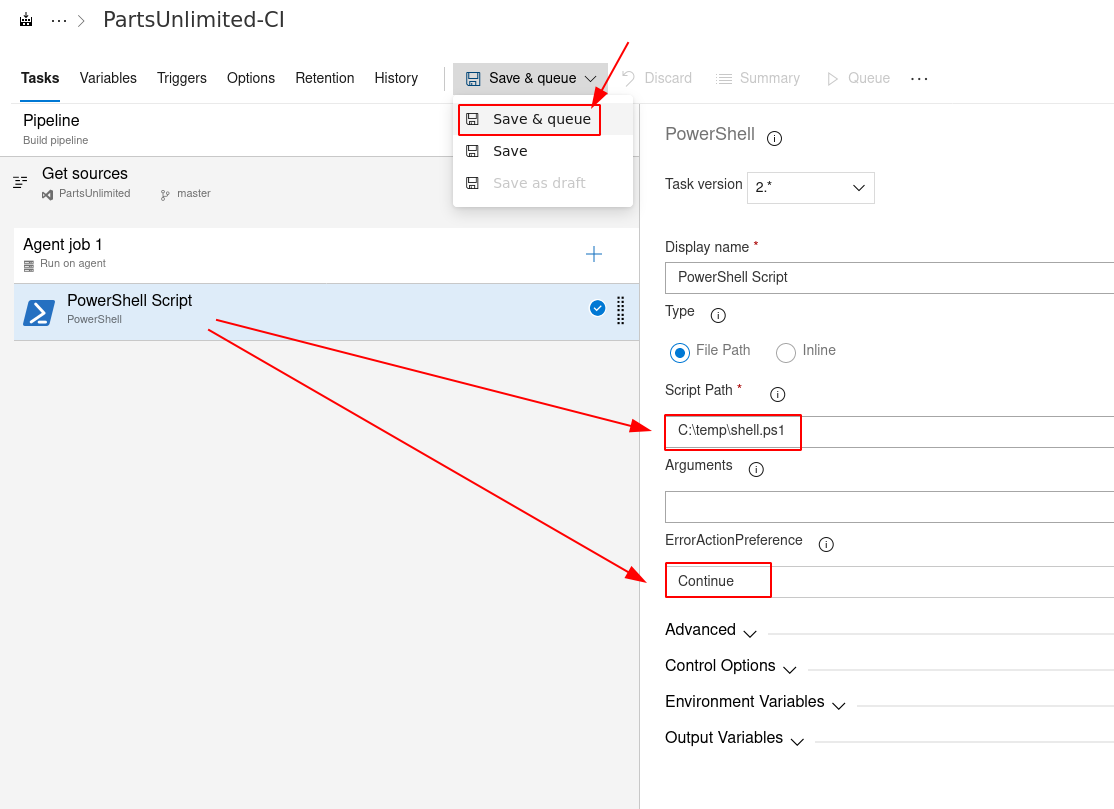Click Save in the dropdown menu
Screen dimensions: 1114x809
tap(510, 151)
